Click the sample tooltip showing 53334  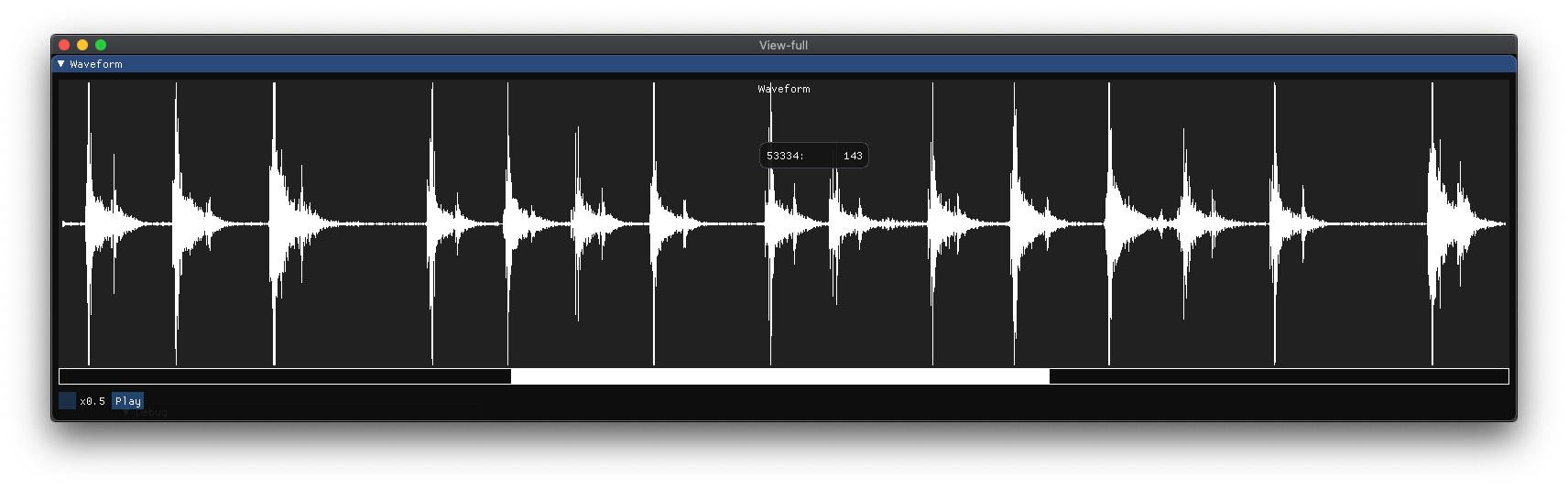point(813,156)
